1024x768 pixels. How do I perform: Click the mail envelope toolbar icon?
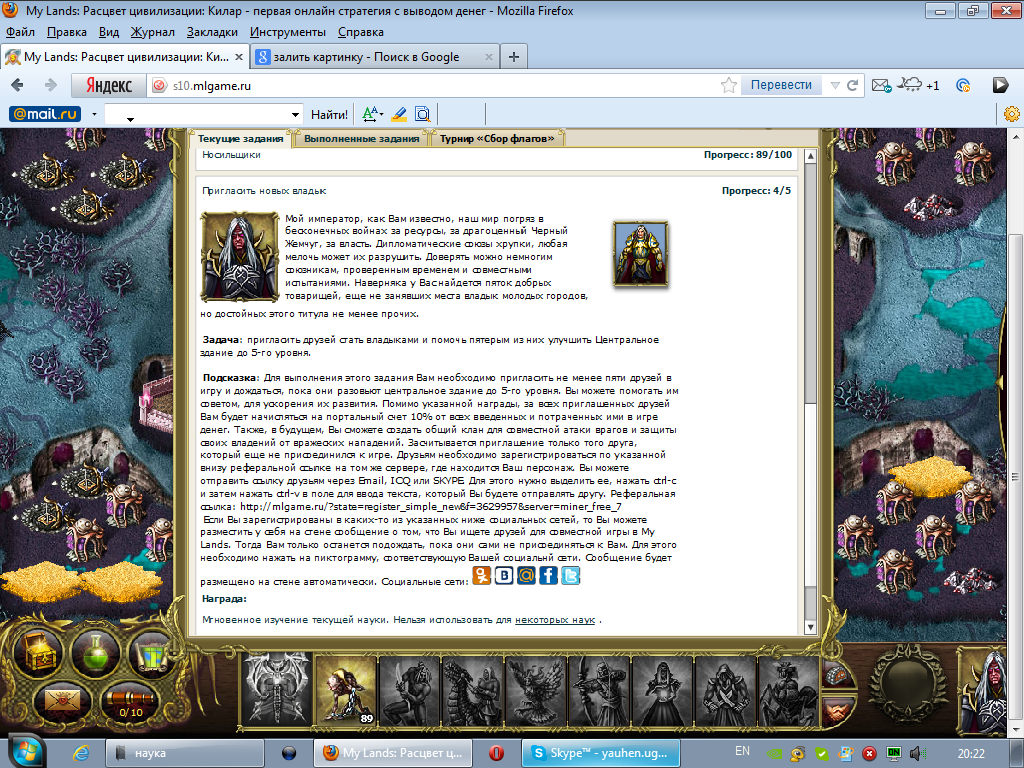click(881, 86)
